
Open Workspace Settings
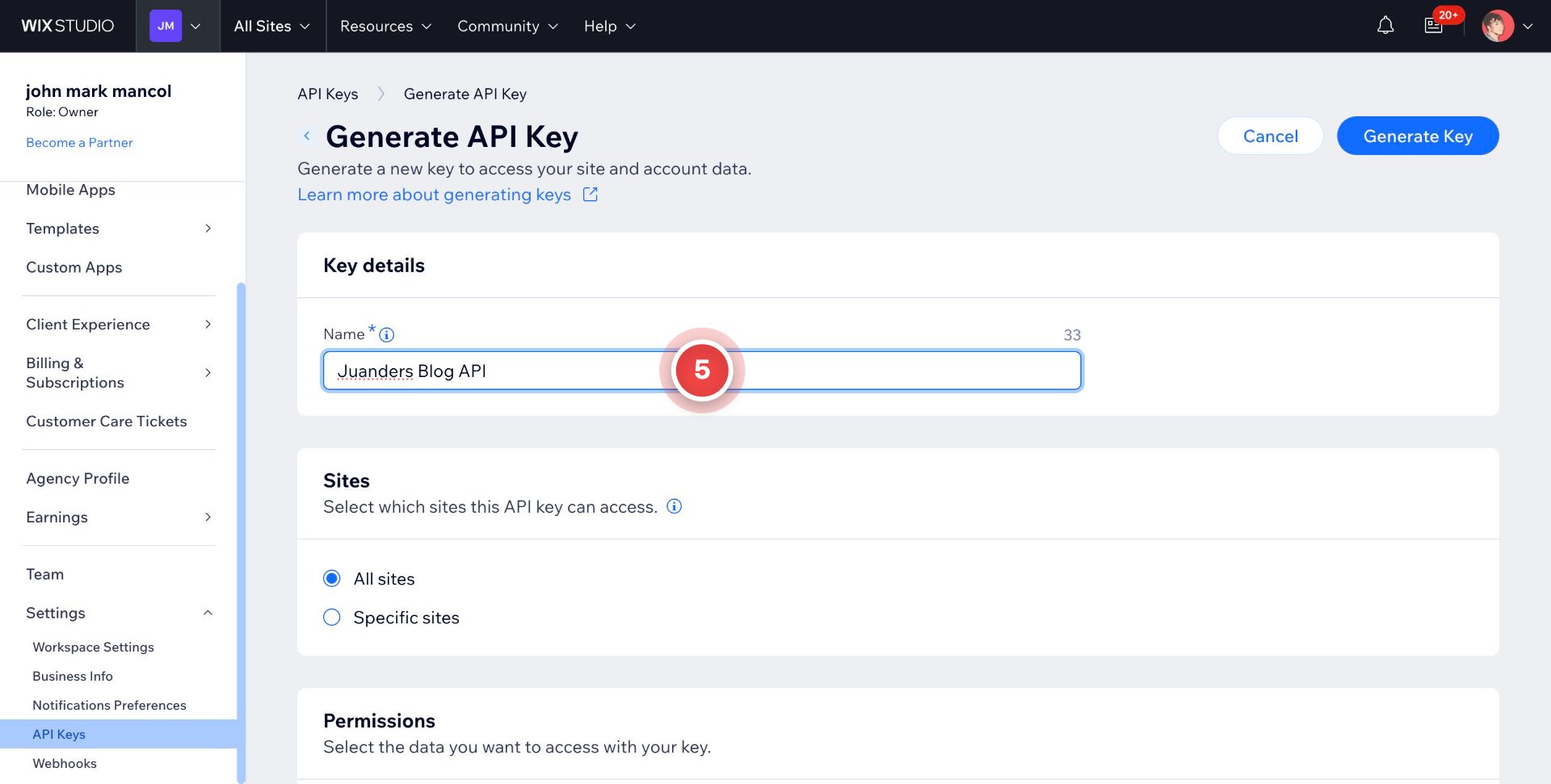tap(93, 647)
